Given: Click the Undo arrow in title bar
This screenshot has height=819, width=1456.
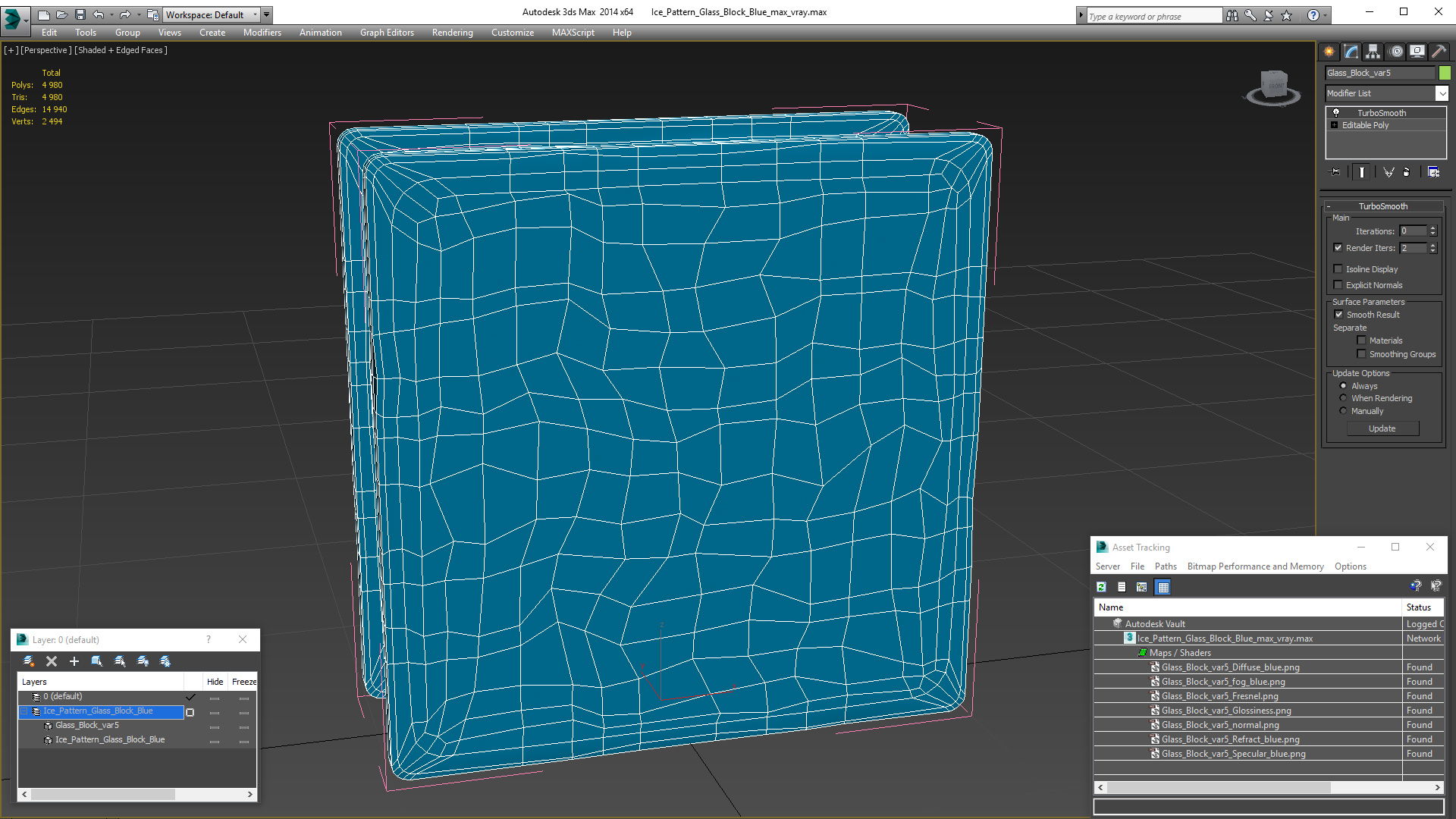Looking at the screenshot, I should 99,14.
